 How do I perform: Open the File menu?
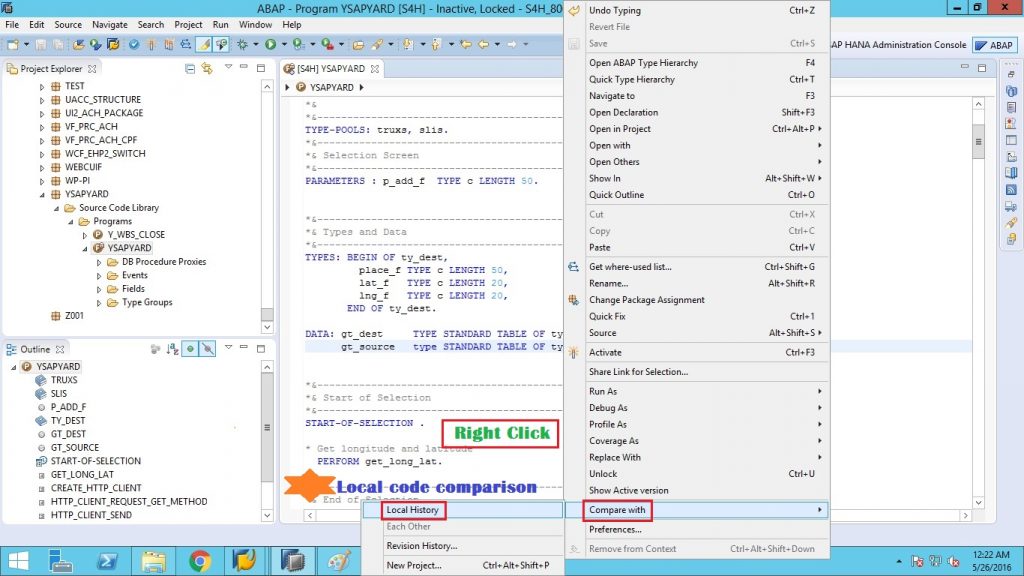point(12,24)
